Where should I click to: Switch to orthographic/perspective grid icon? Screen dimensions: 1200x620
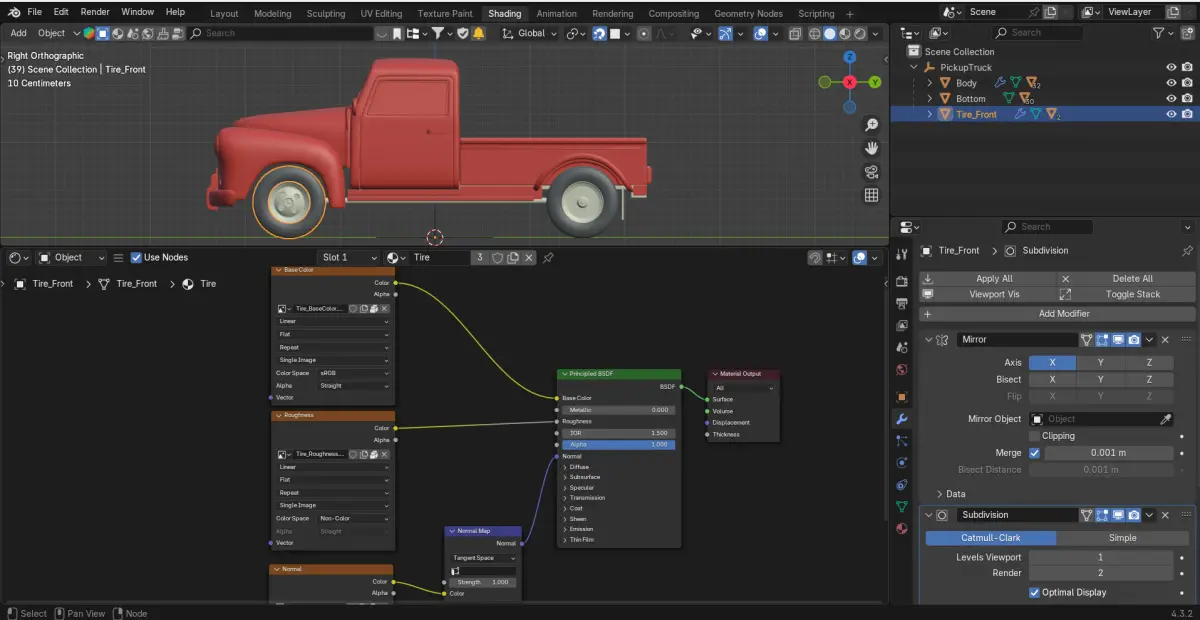[x=871, y=196]
